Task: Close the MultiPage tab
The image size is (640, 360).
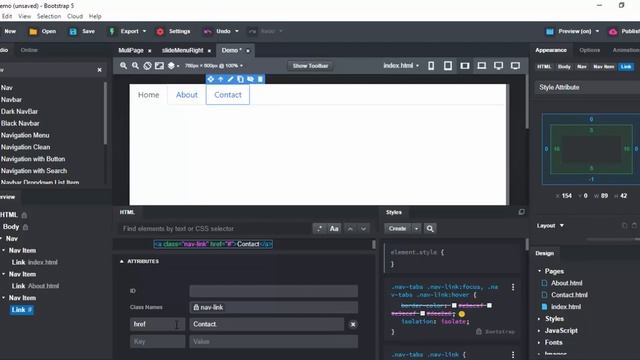Action: [x=149, y=51]
